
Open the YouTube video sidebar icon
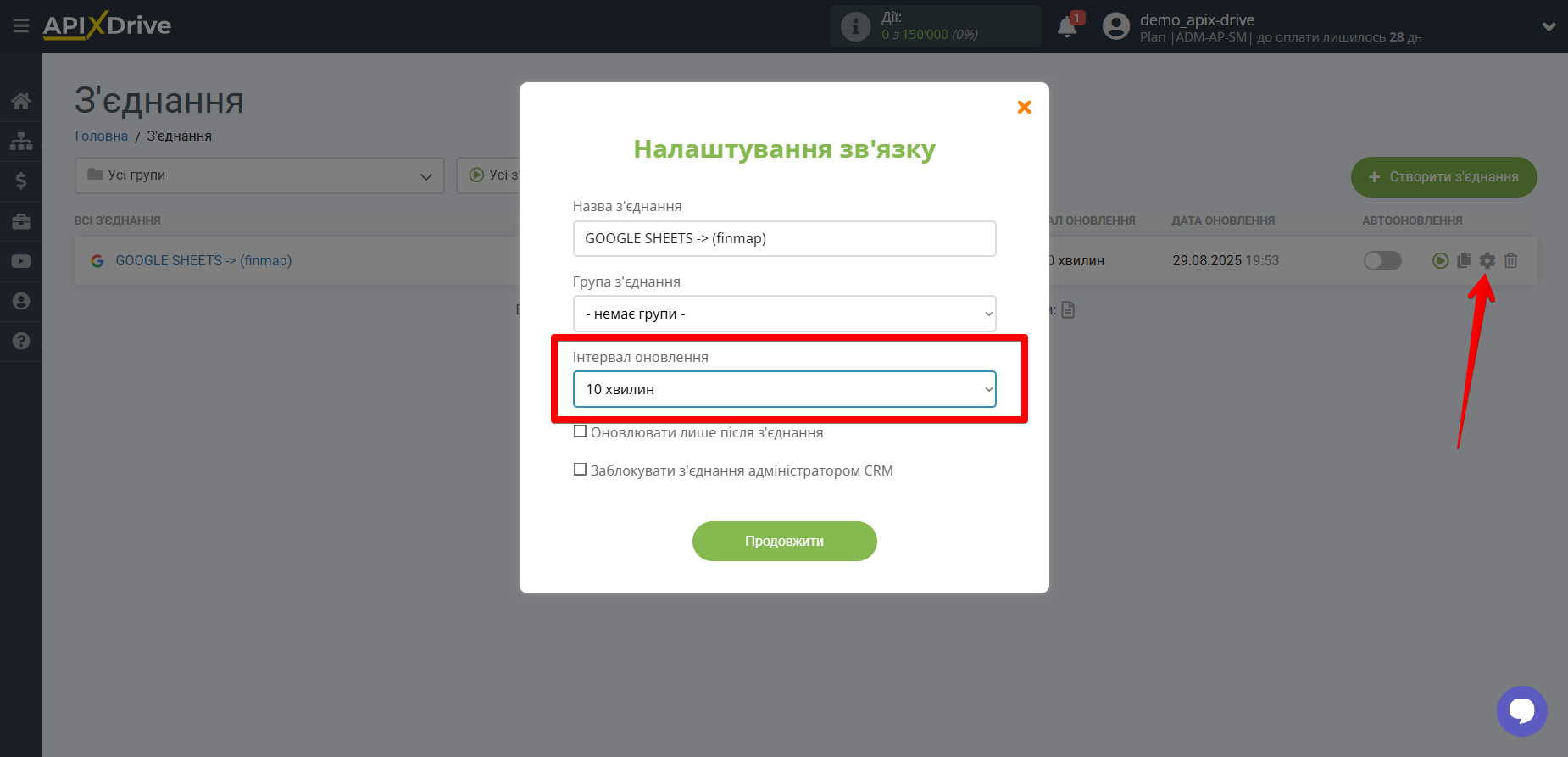(x=21, y=261)
